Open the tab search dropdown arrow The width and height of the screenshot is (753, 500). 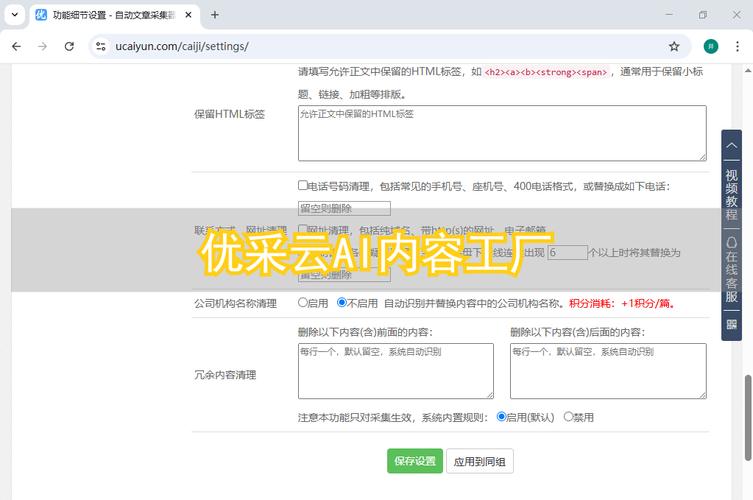coord(15,15)
